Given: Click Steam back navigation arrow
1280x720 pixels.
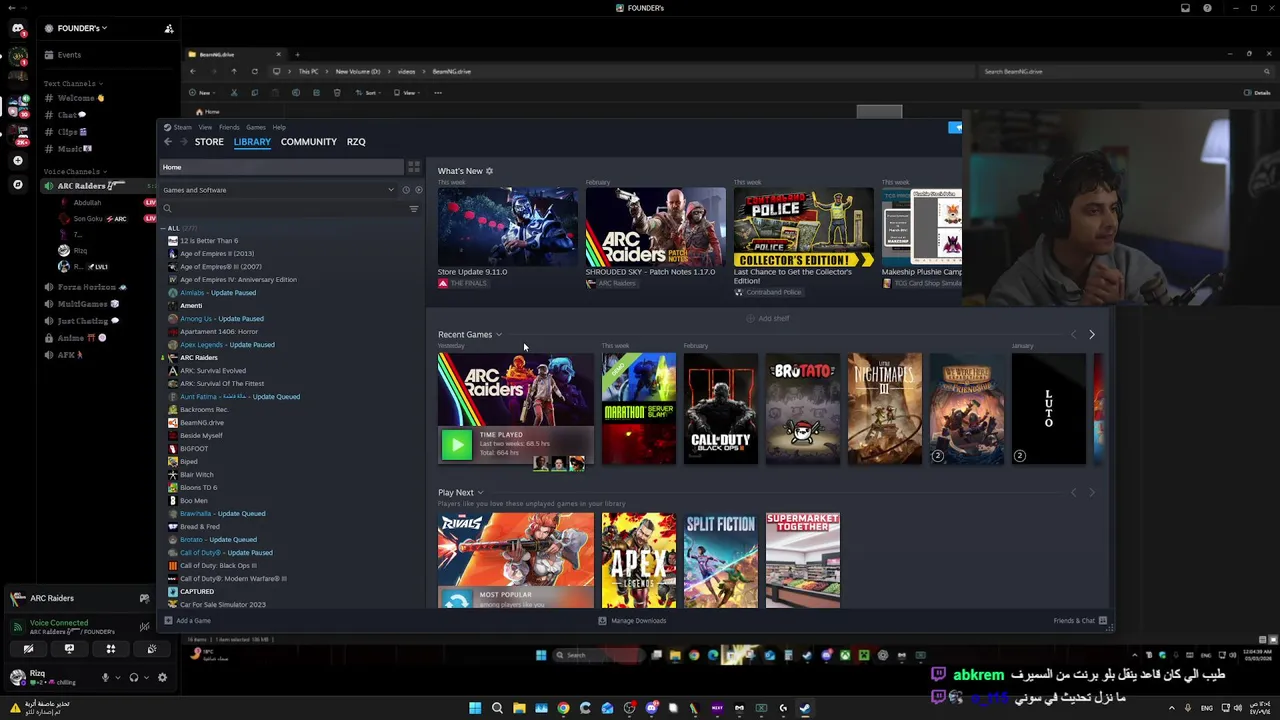Looking at the screenshot, I should coord(168,142).
